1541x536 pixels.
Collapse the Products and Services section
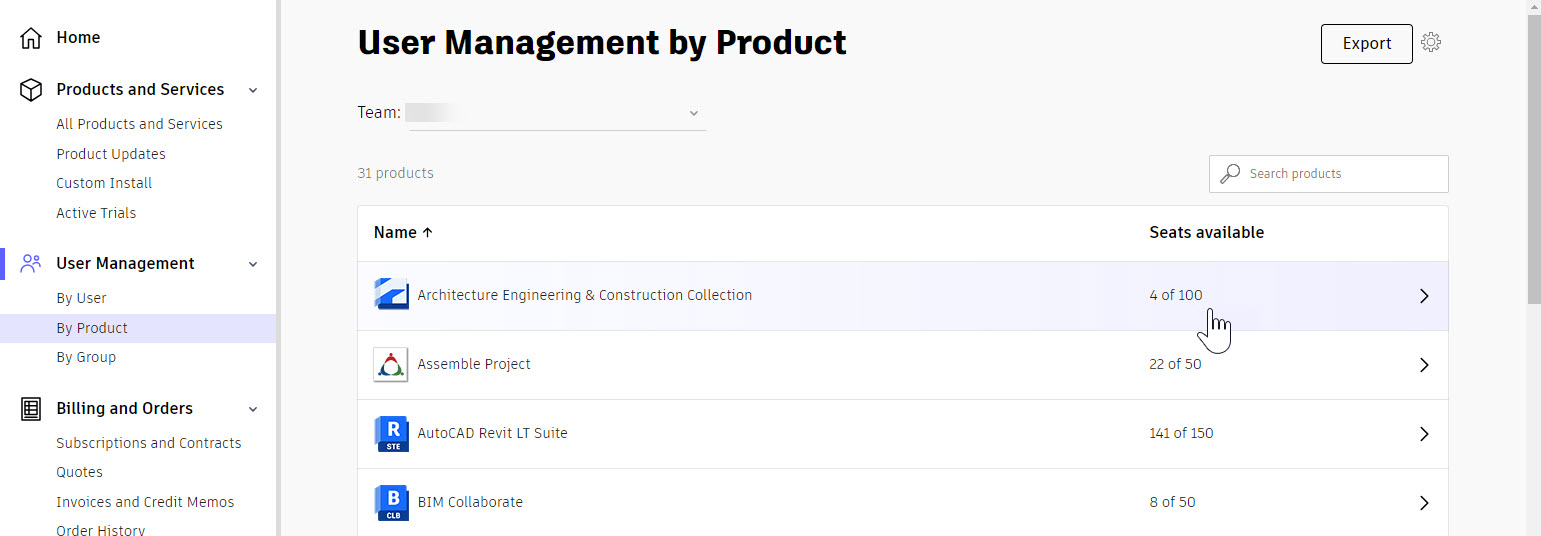(x=253, y=90)
